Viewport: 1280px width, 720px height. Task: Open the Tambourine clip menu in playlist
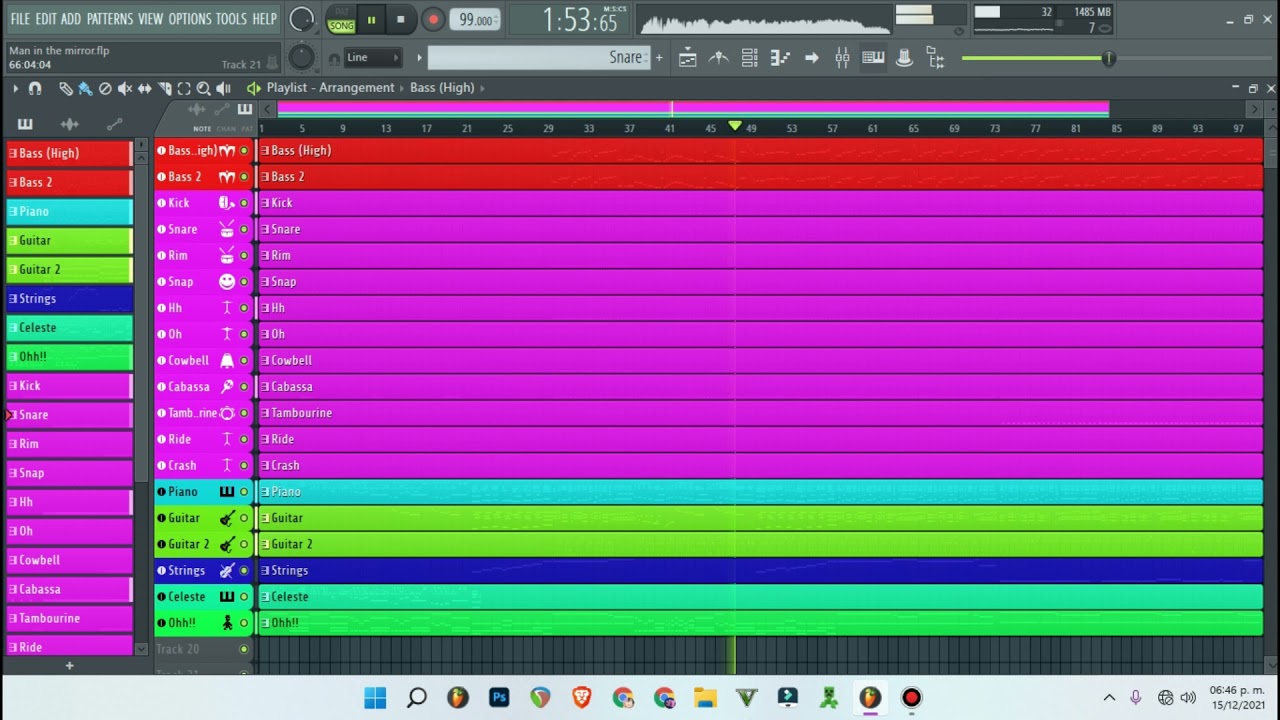click(x=265, y=413)
